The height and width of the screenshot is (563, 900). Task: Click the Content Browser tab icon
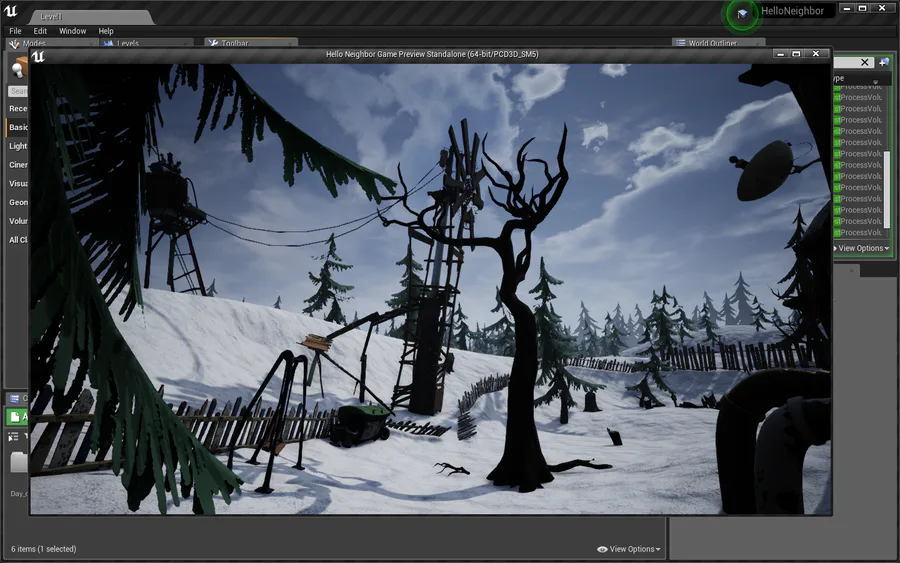coord(14,398)
